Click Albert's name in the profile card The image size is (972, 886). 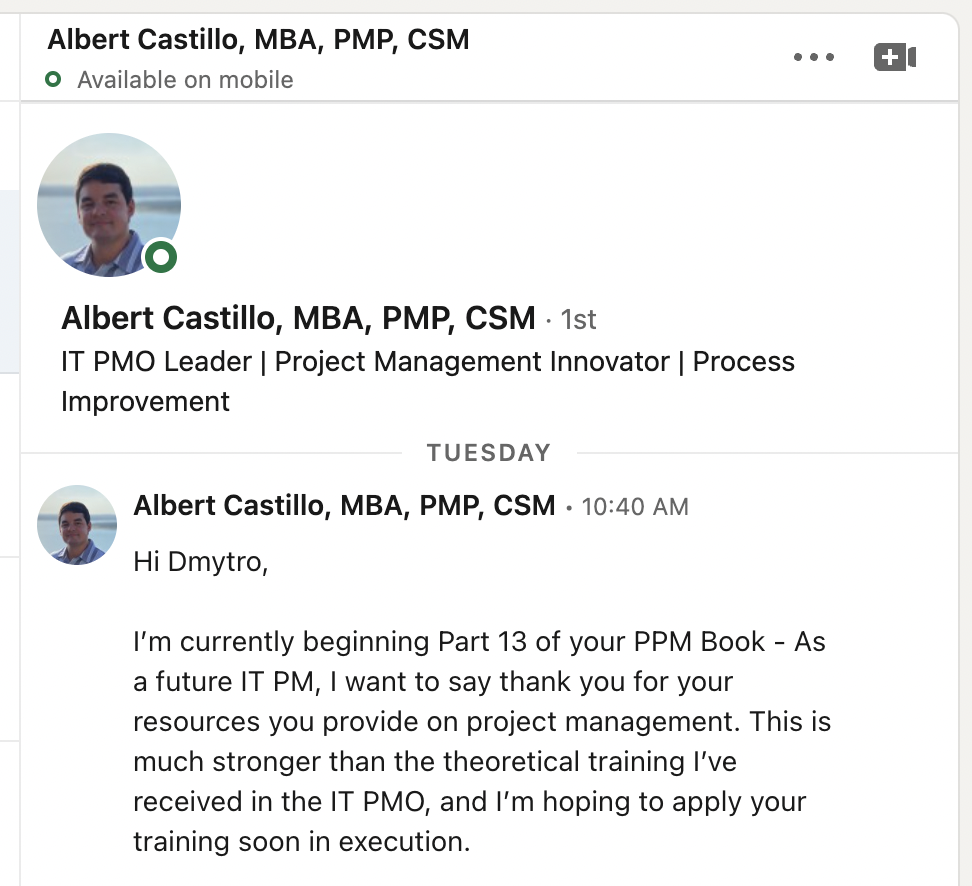[x=298, y=318]
